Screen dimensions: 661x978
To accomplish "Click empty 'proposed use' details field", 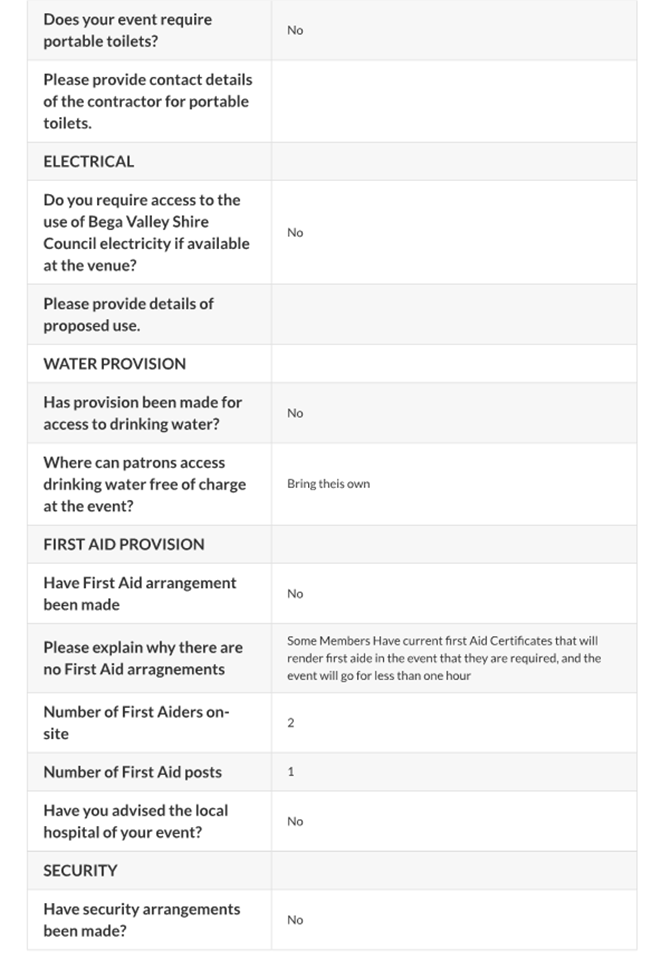I will [452, 314].
